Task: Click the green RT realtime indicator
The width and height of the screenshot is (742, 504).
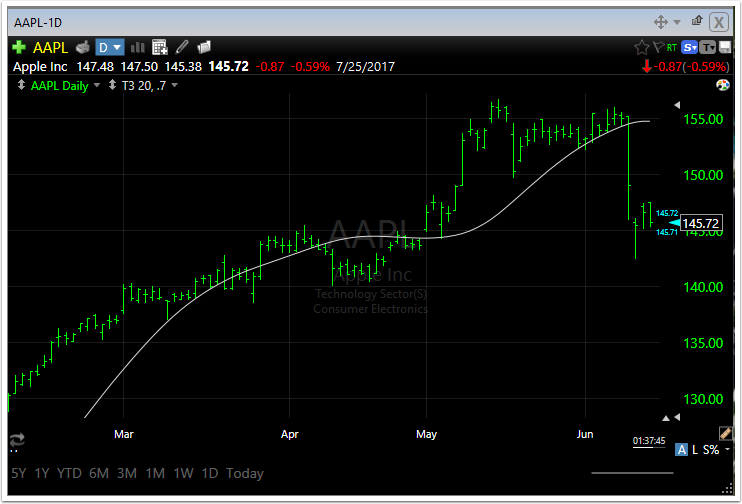Action: 671,47
